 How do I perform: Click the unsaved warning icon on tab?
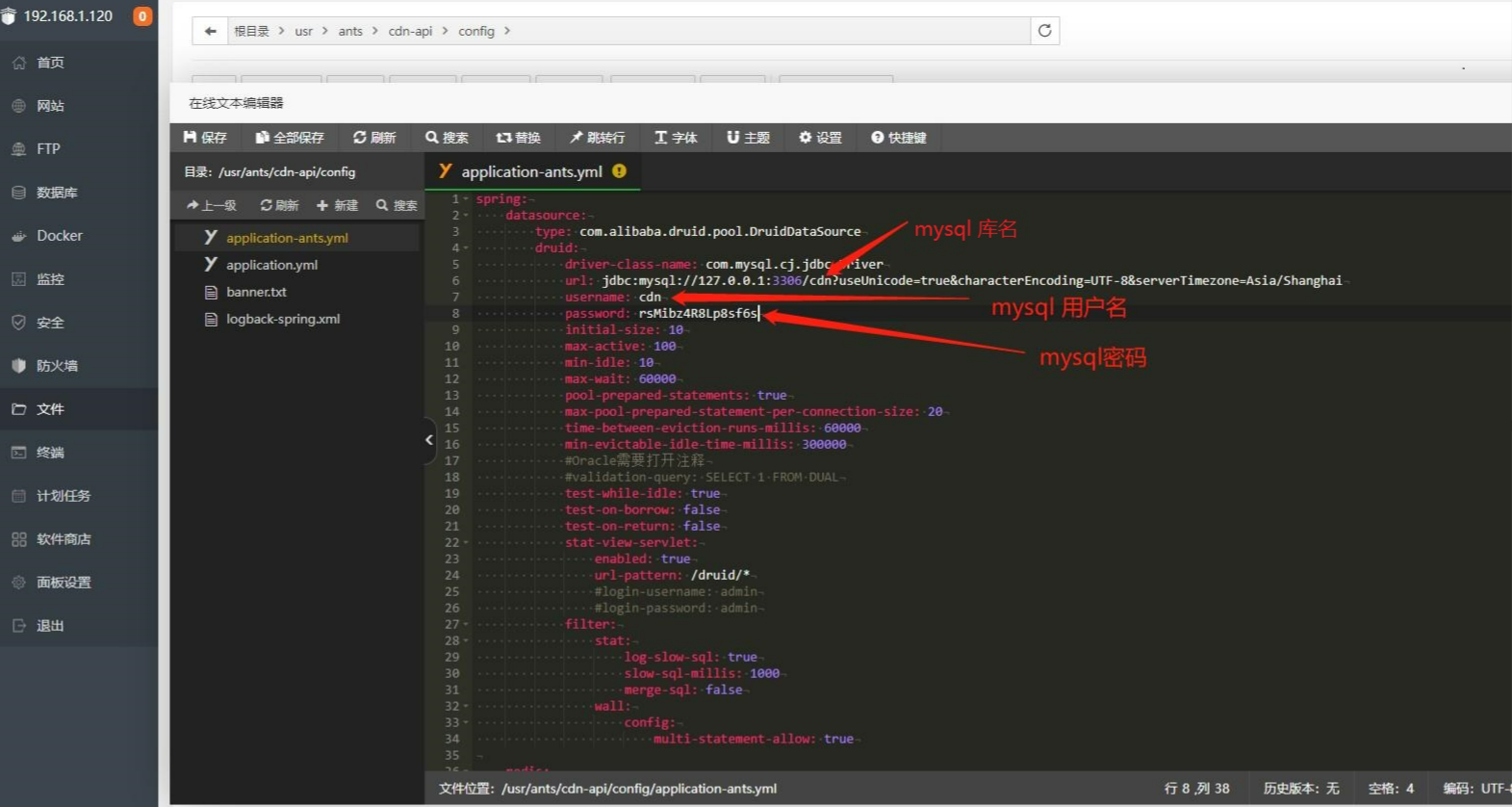(620, 170)
